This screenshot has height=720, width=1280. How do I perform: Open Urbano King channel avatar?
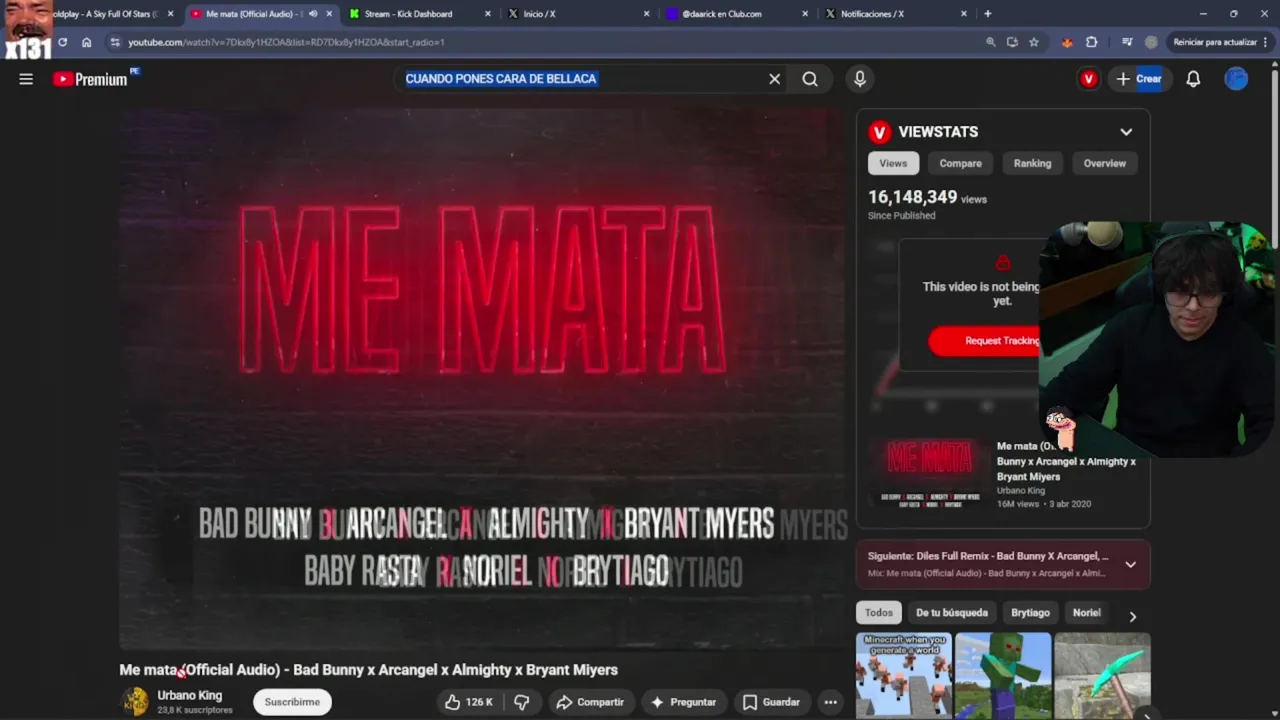tap(134, 702)
